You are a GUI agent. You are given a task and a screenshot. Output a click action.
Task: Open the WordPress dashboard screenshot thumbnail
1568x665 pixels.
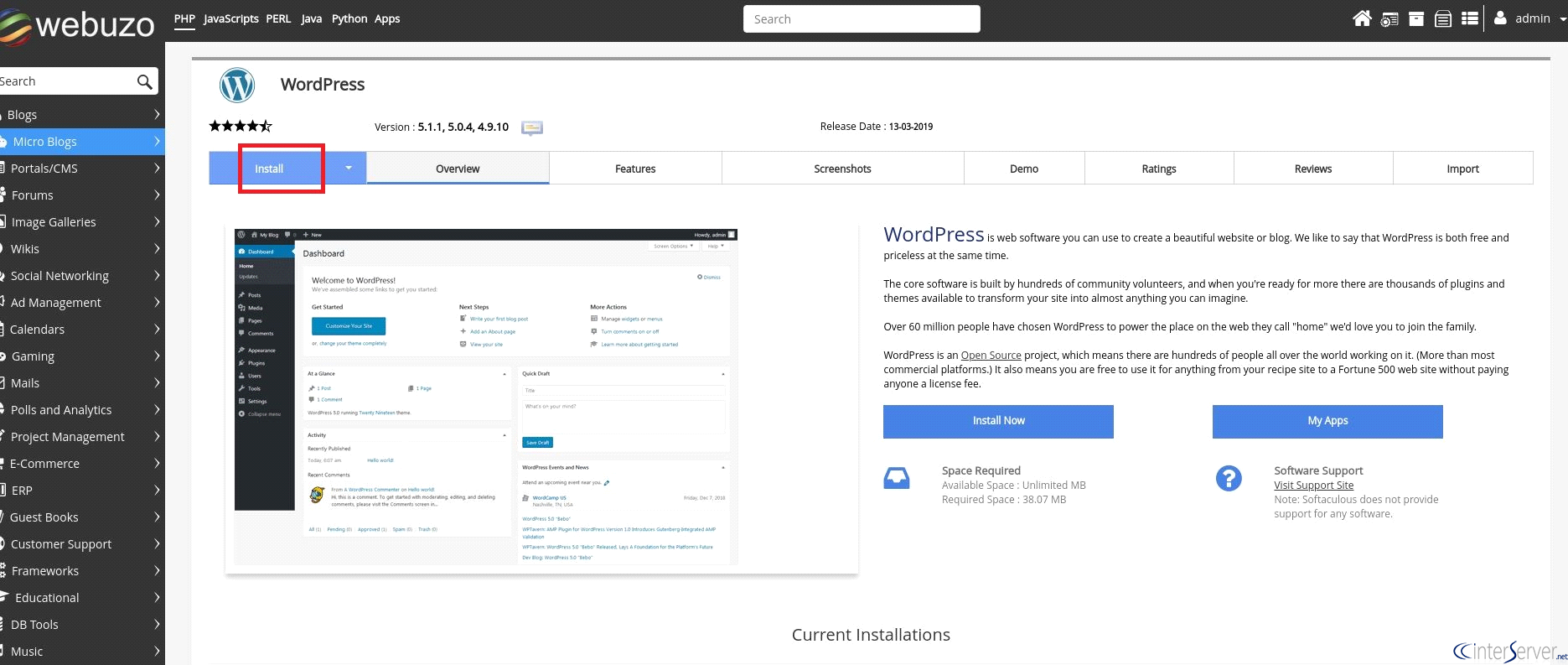tap(486, 396)
